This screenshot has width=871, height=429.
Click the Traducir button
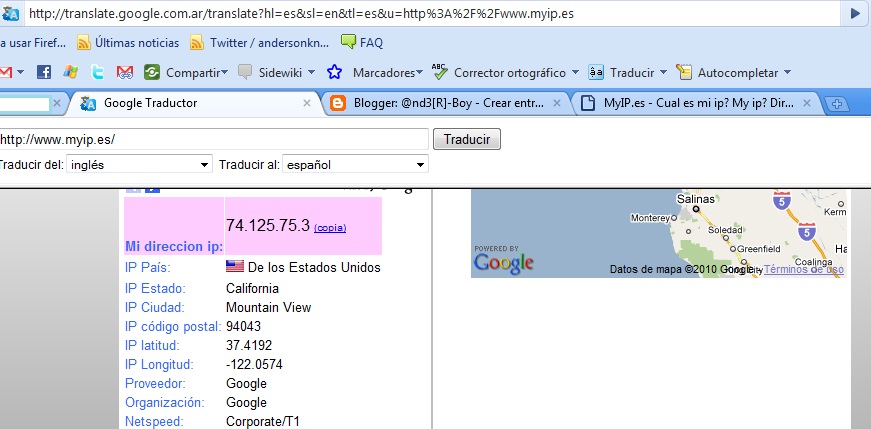point(467,139)
